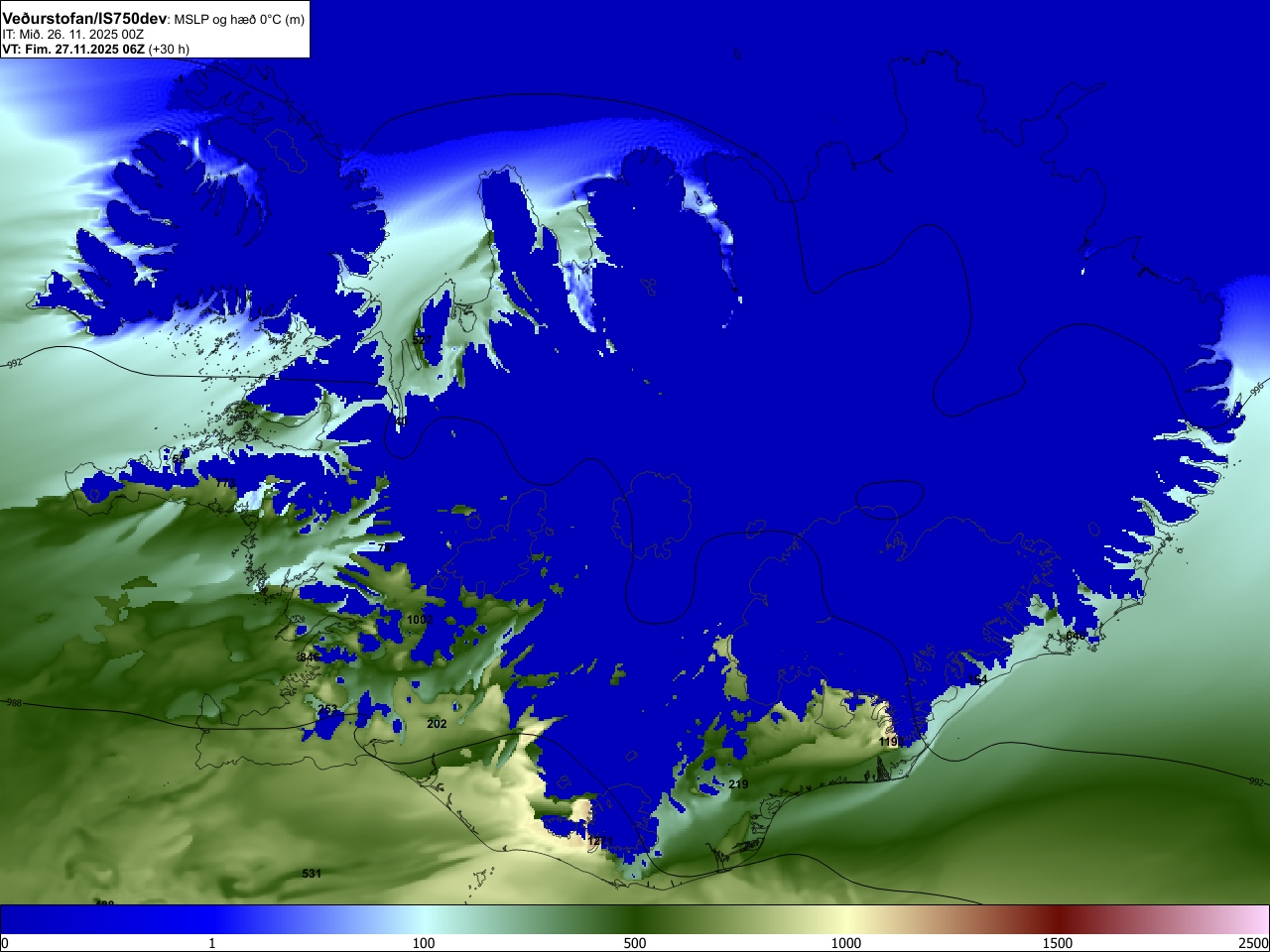Screen dimensions: 1270x952
Task: Click the 219 height value on the map
Action: (738, 784)
